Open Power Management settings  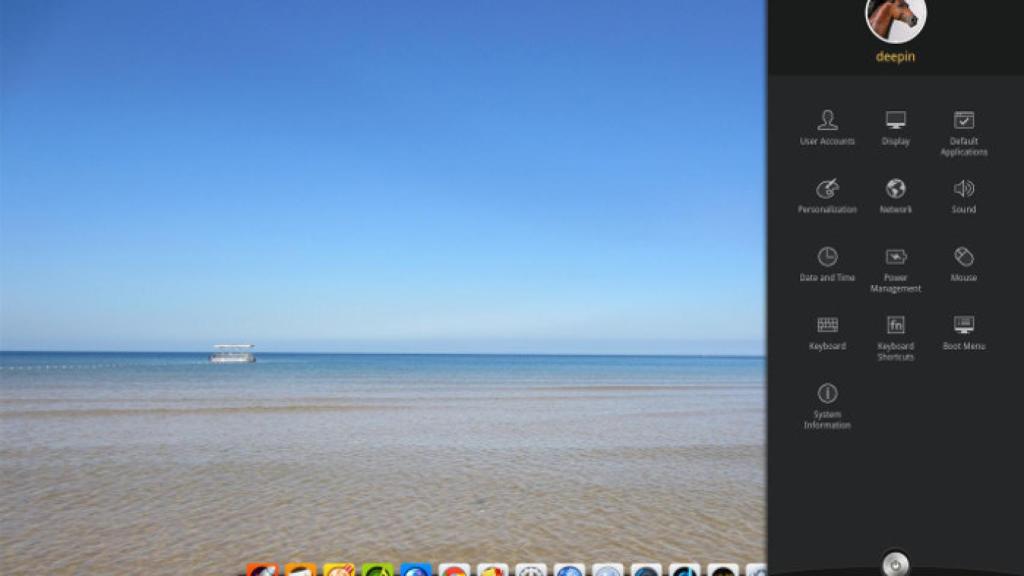click(894, 263)
